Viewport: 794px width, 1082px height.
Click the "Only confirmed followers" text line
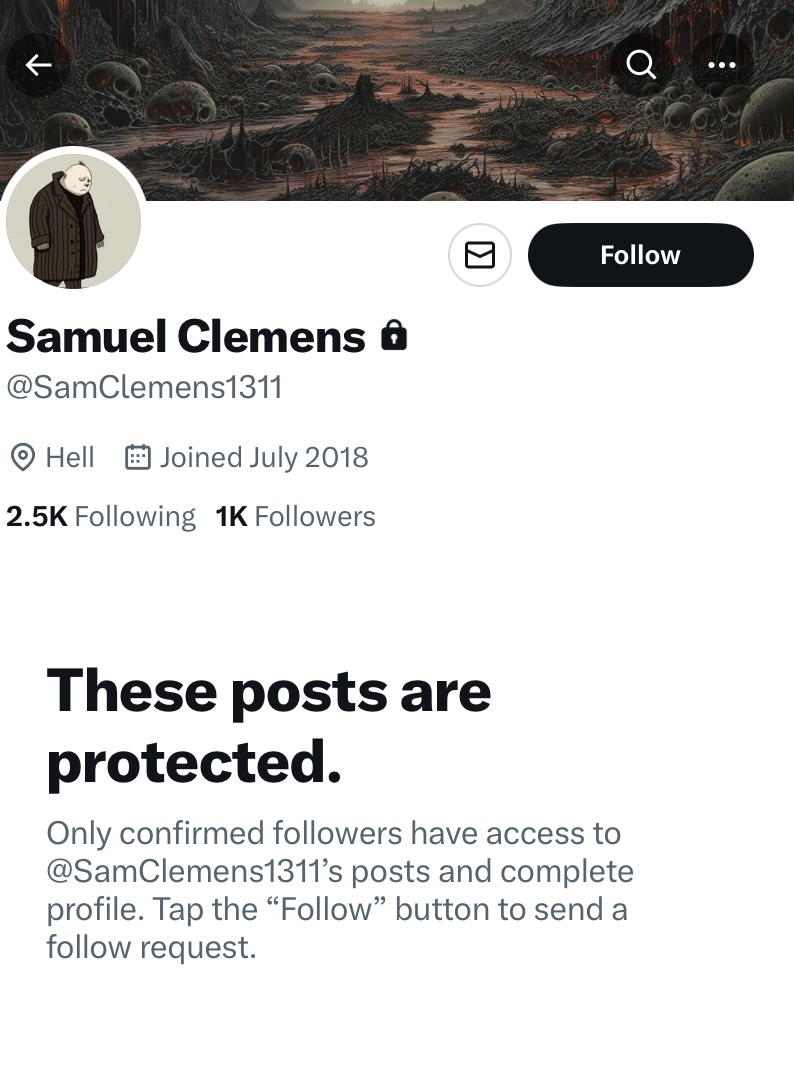click(333, 833)
